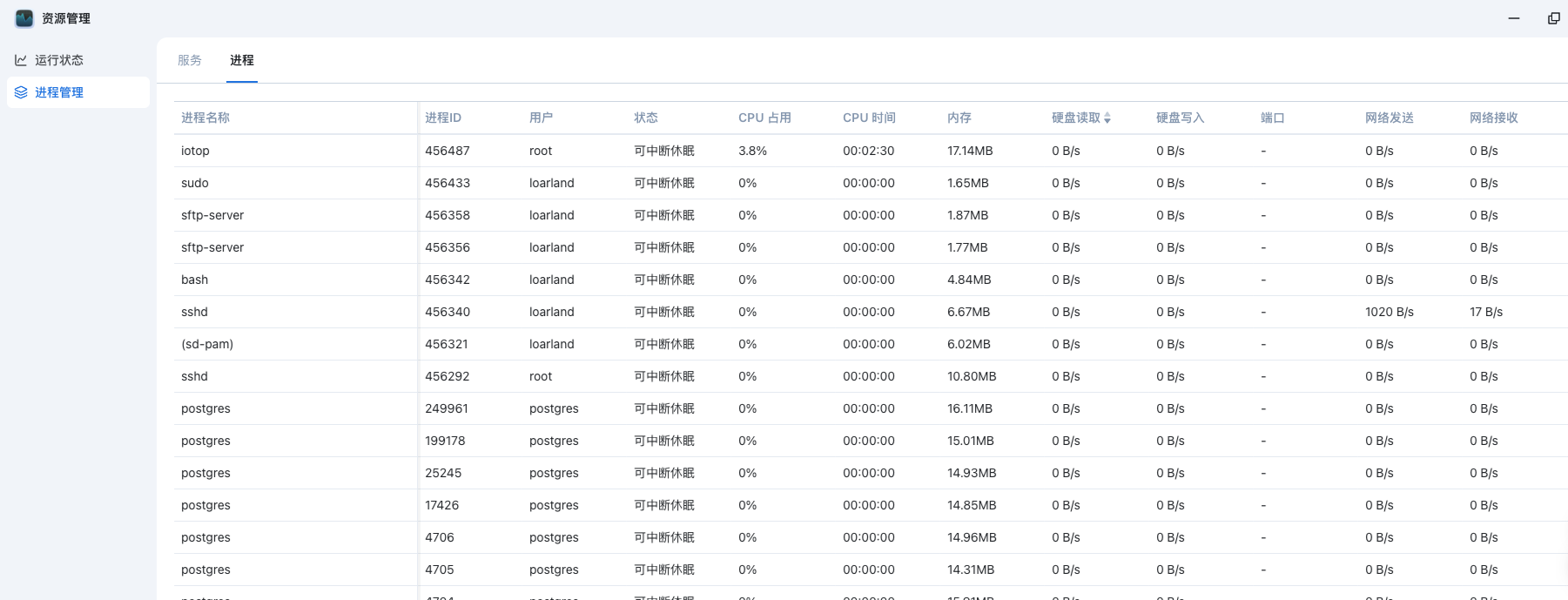This screenshot has width=1568, height=600.
Task: Click the 17.14MB memory value
Action: click(970, 151)
